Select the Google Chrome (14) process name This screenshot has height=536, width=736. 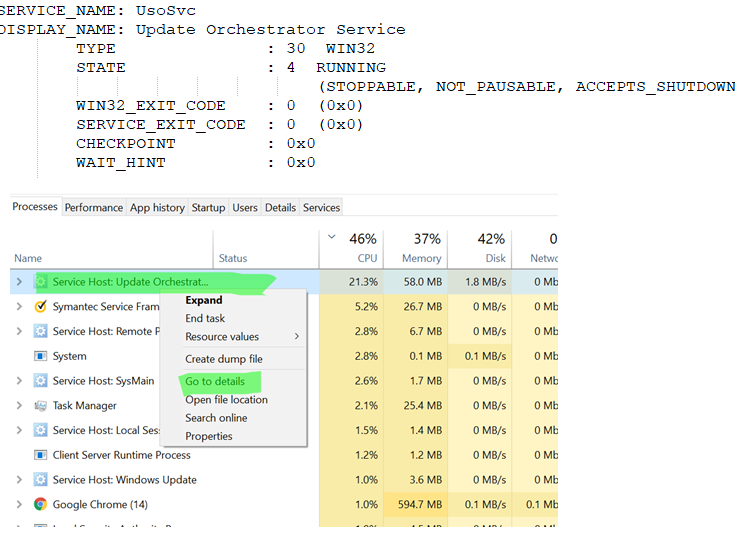pyautogui.click(x=100, y=505)
